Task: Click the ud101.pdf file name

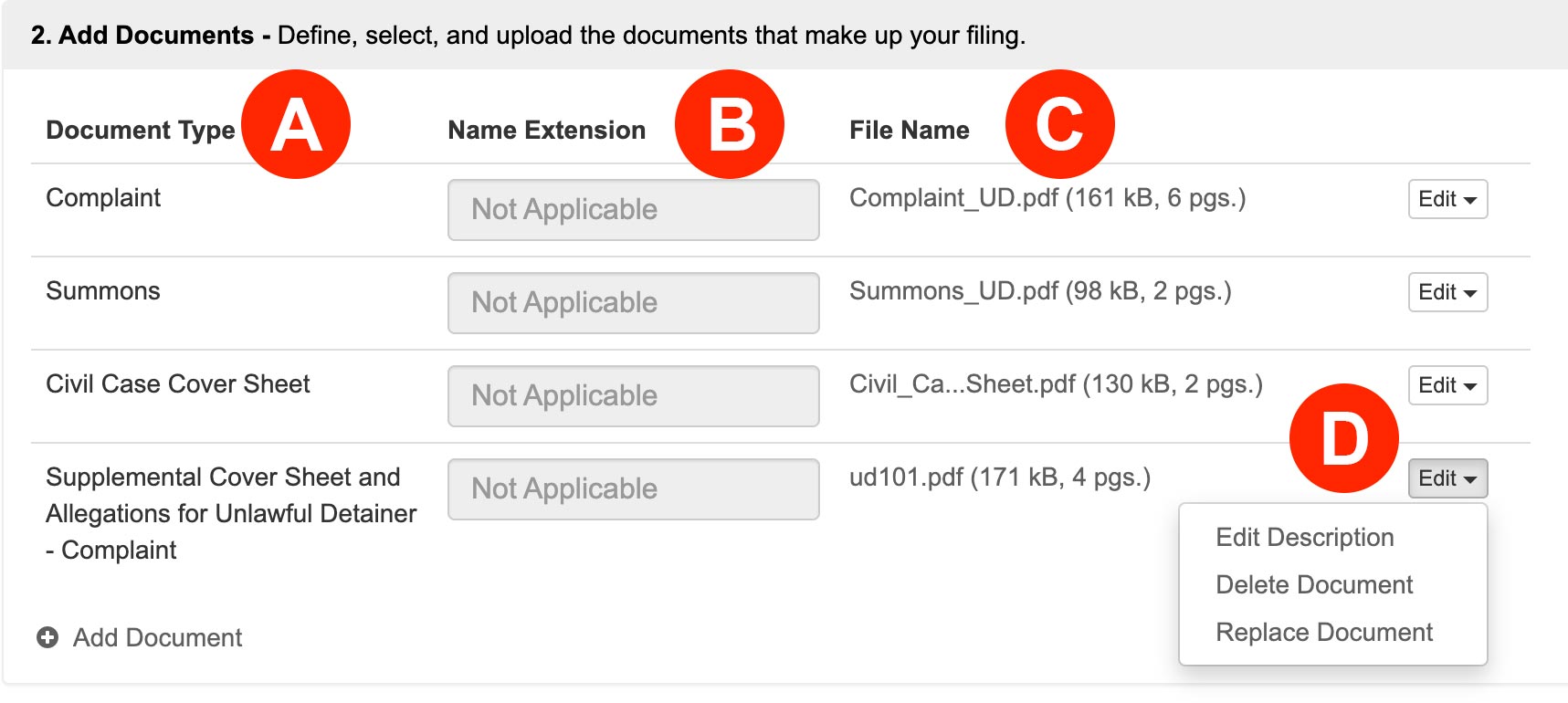Action: click(x=999, y=476)
